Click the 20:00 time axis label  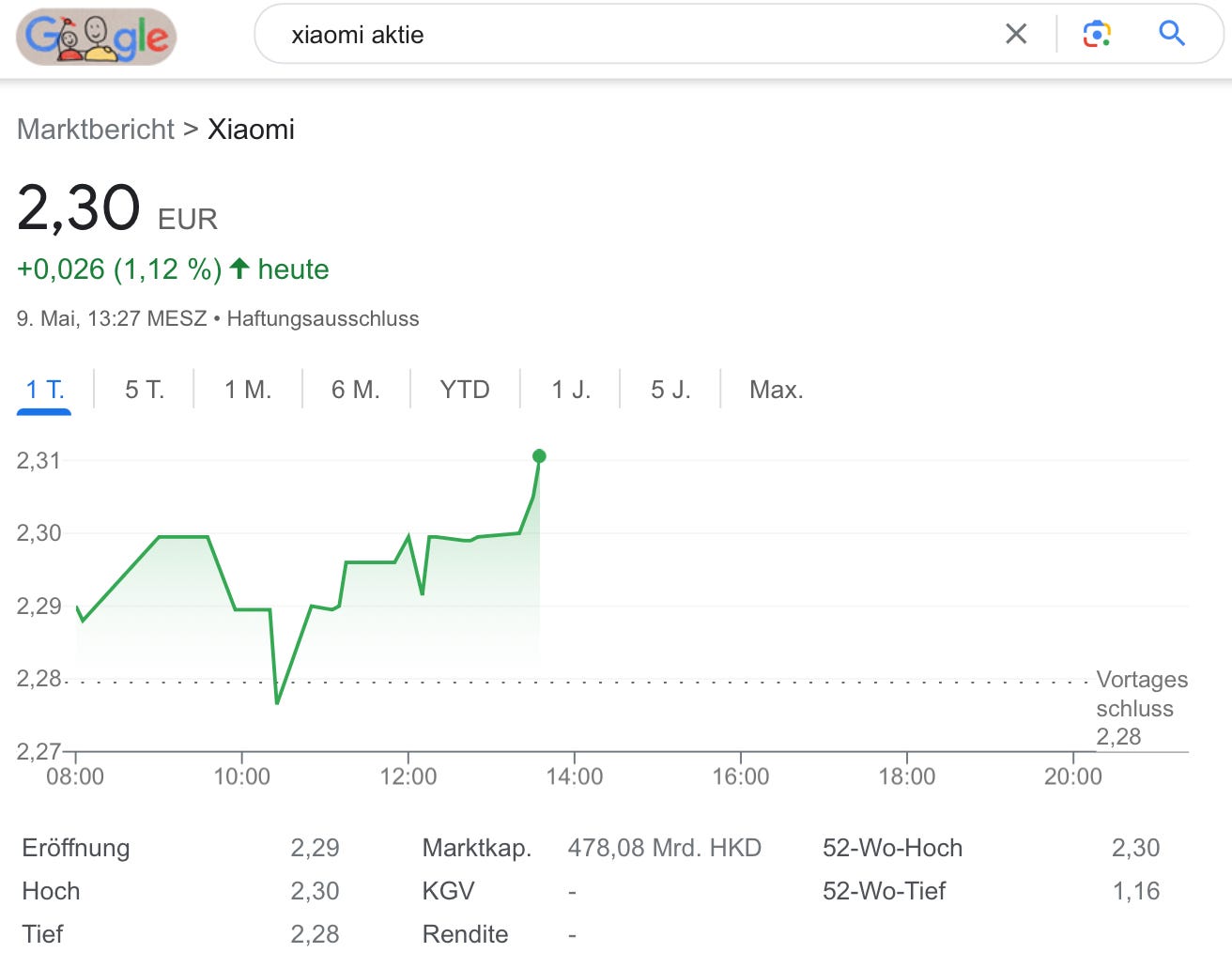1073,776
